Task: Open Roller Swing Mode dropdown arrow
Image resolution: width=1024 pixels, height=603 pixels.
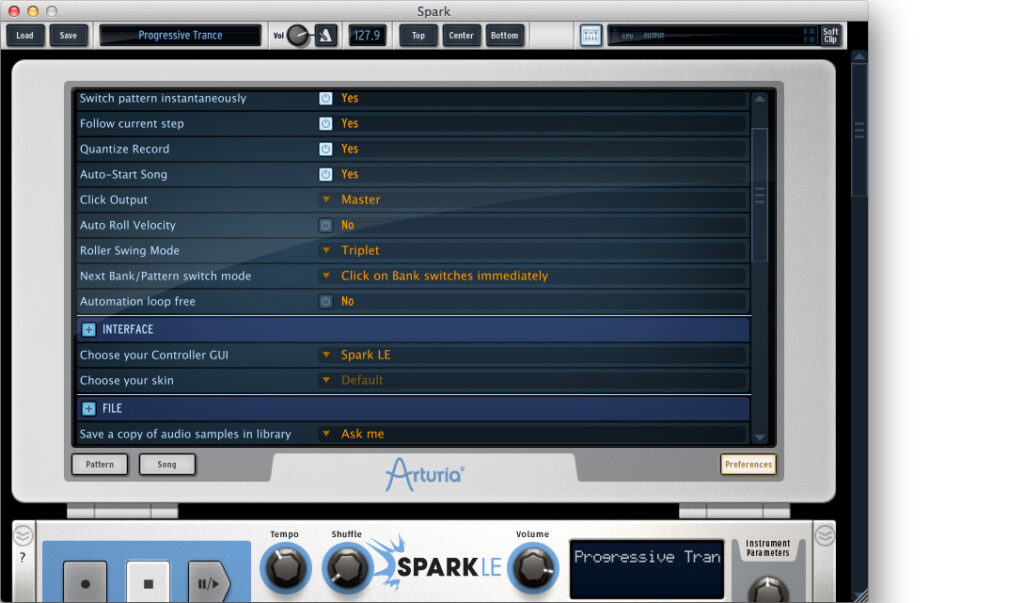Action: click(326, 250)
